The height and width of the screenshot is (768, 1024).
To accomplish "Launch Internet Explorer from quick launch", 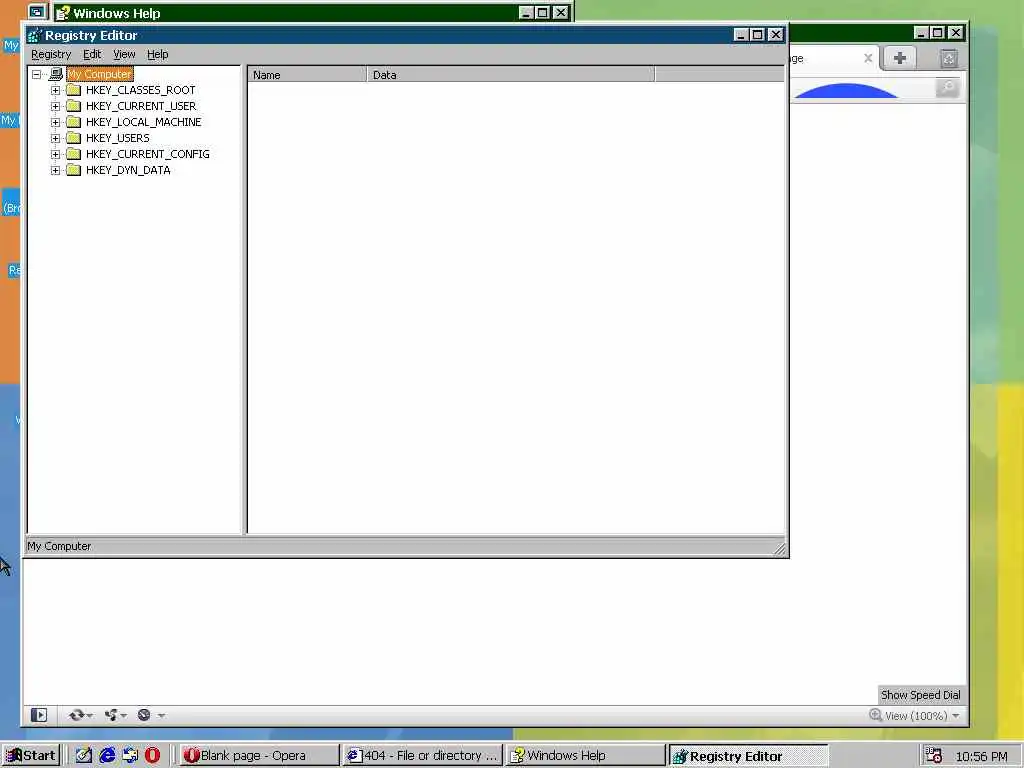I will coord(107,756).
